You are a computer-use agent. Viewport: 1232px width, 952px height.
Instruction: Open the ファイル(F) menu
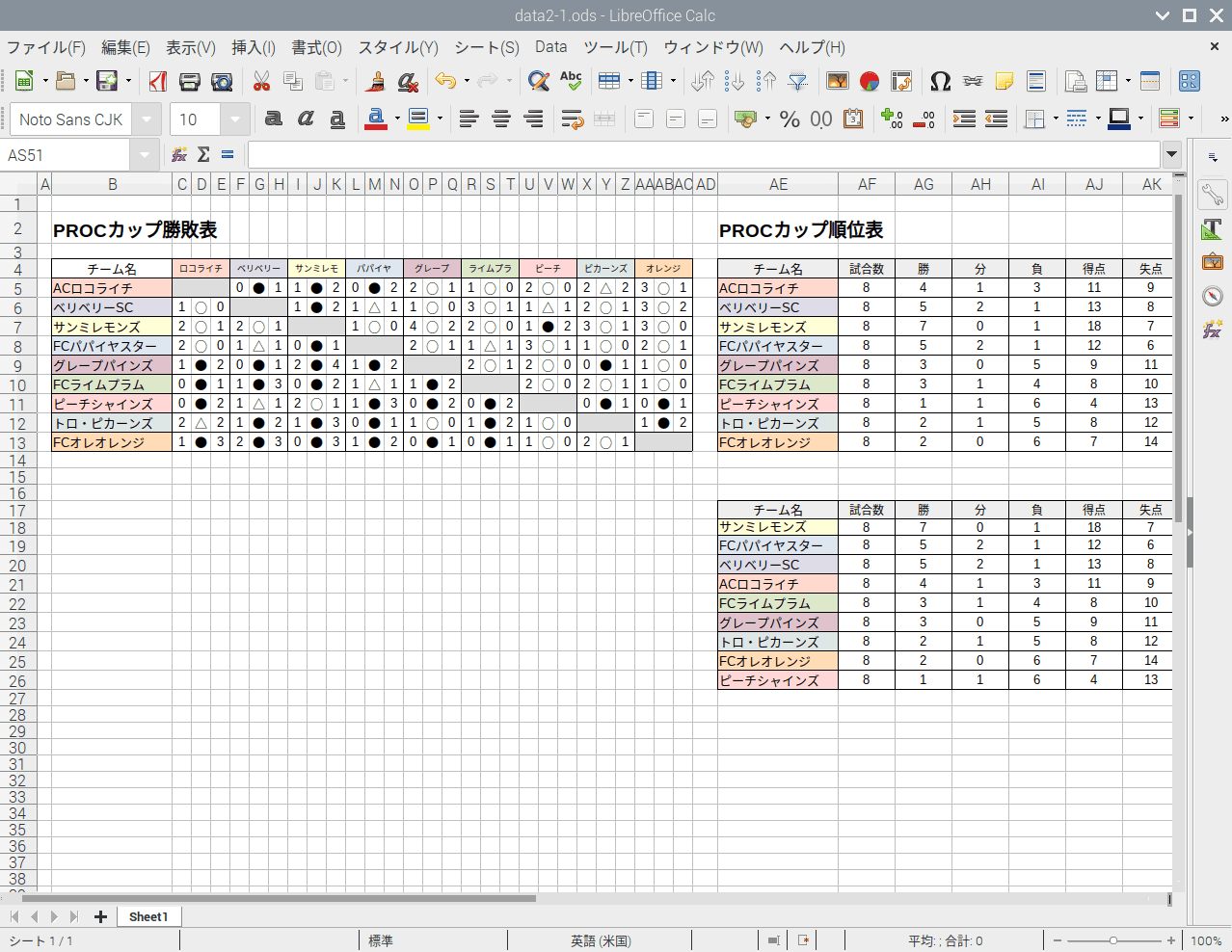pyautogui.click(x=46, y=47)
